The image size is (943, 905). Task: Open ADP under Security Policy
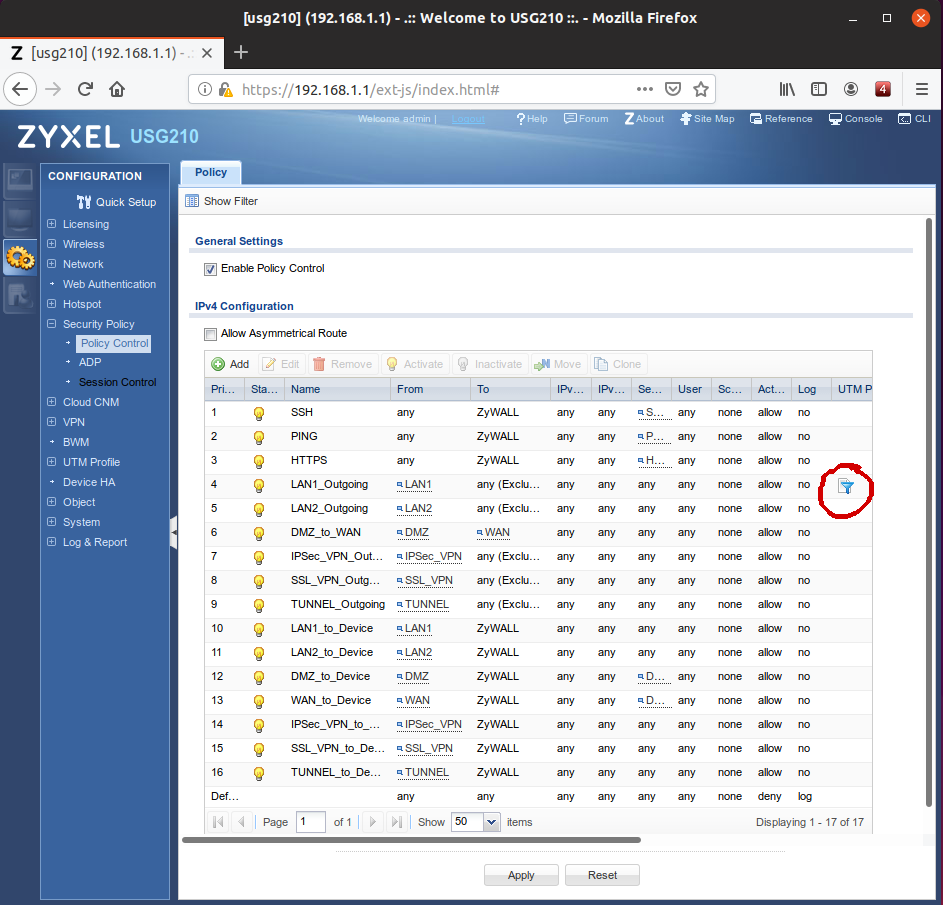coord(90,362)
